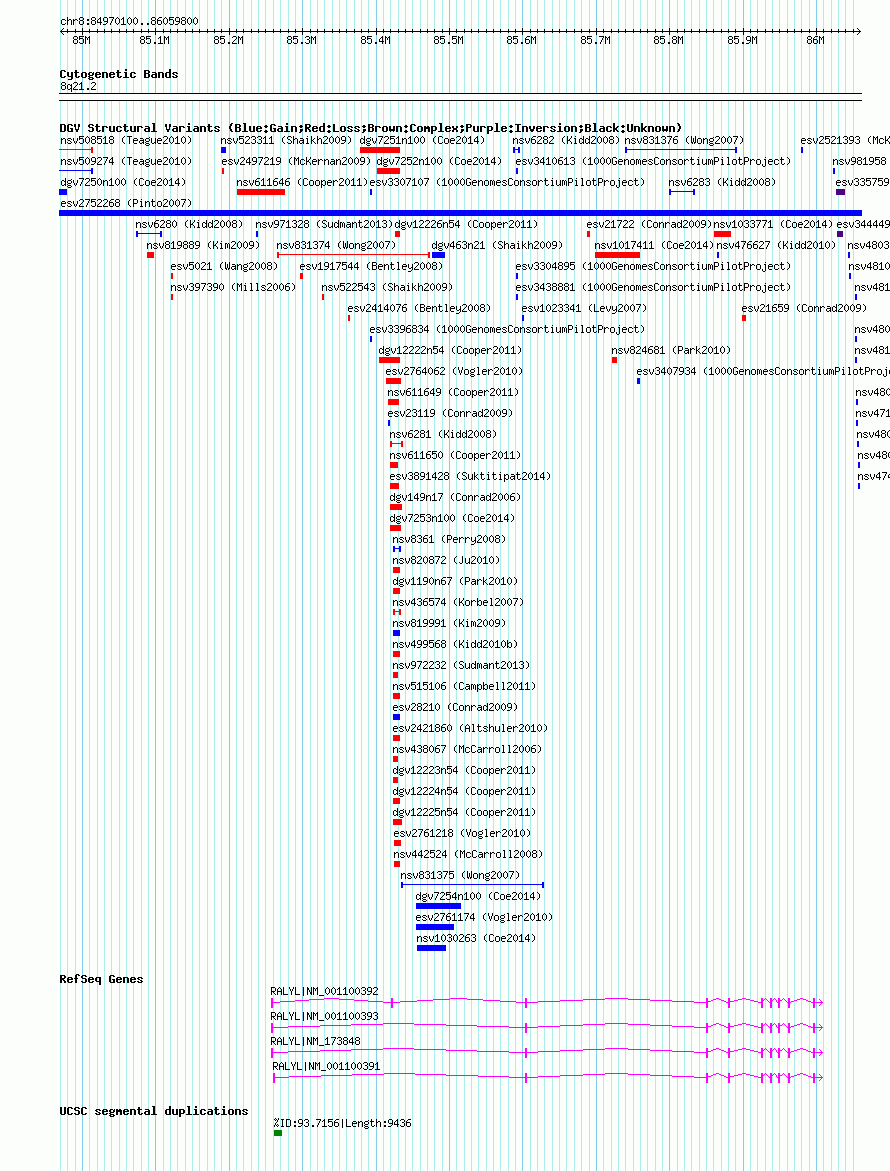This screenshot has height=1171, width=890.
Task: Click the red nsv1017411 loss bar
Action: 617,255
